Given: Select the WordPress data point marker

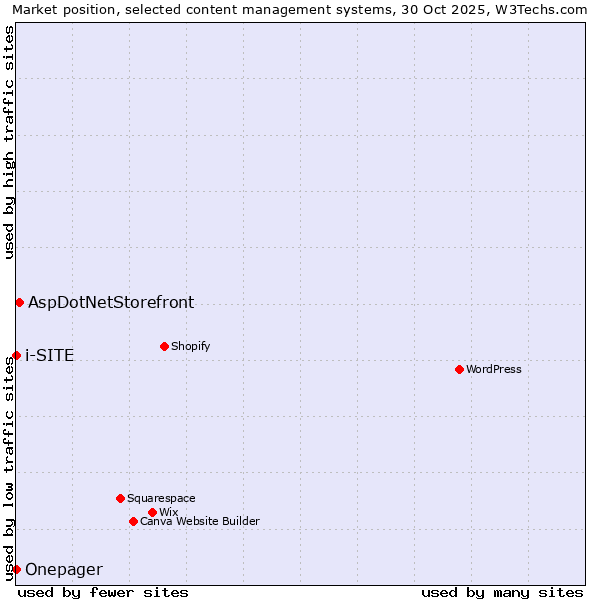Looking at the screenshot, I should tap(459, 369).
